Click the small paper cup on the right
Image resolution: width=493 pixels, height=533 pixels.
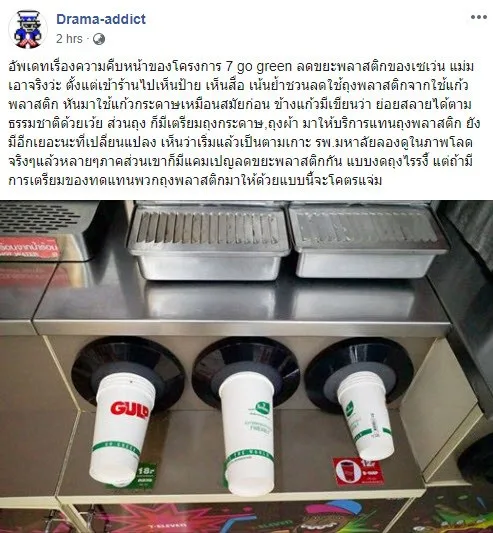pyautogui.click(x=366, y=416)
